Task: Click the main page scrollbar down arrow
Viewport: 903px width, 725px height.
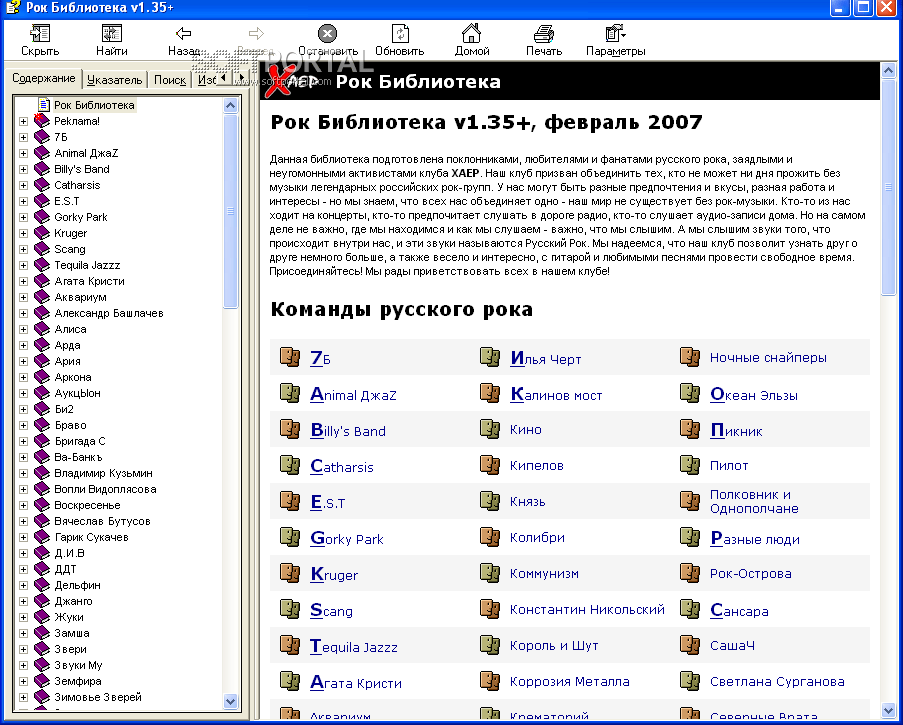Action: [x=889, y=709]
